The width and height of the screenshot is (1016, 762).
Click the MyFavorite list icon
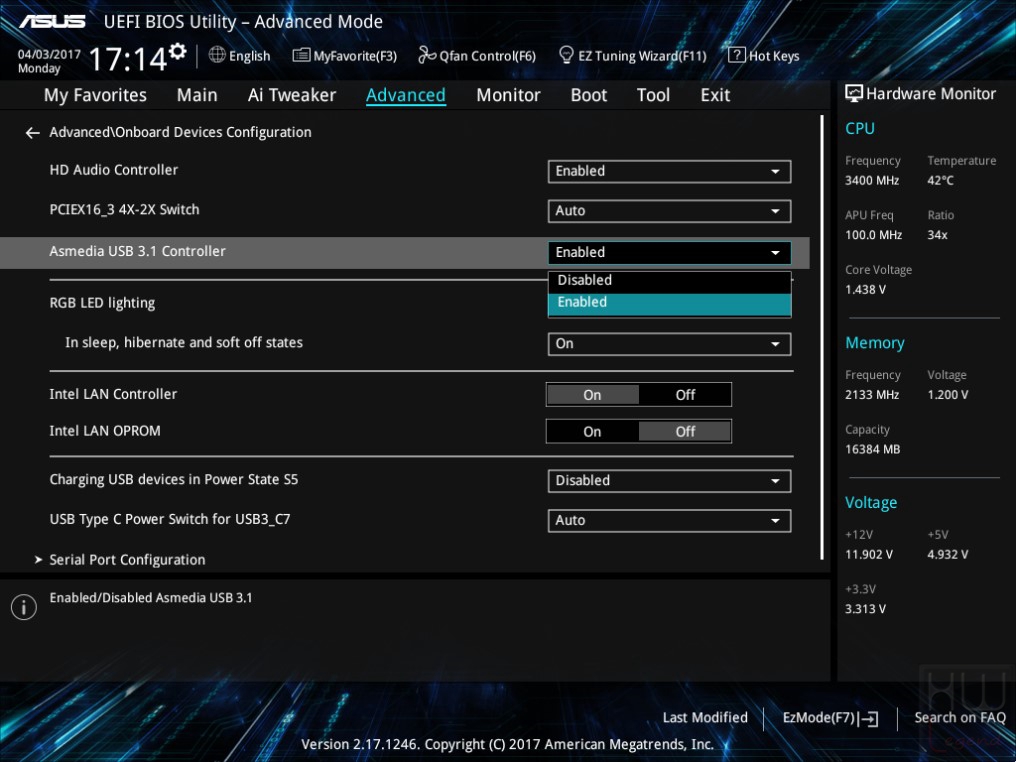coord(301,55)
